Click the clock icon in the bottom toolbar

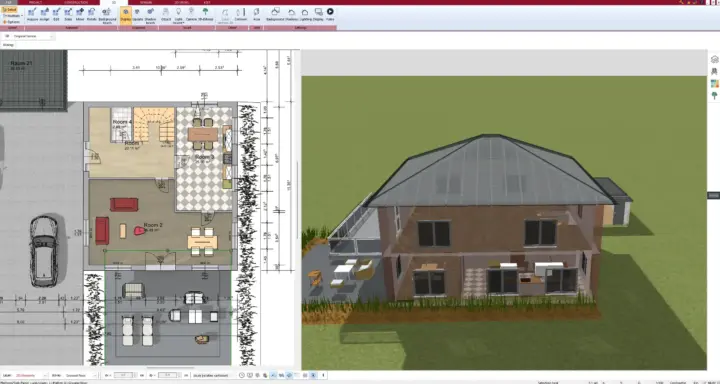(x=242, y=376)
